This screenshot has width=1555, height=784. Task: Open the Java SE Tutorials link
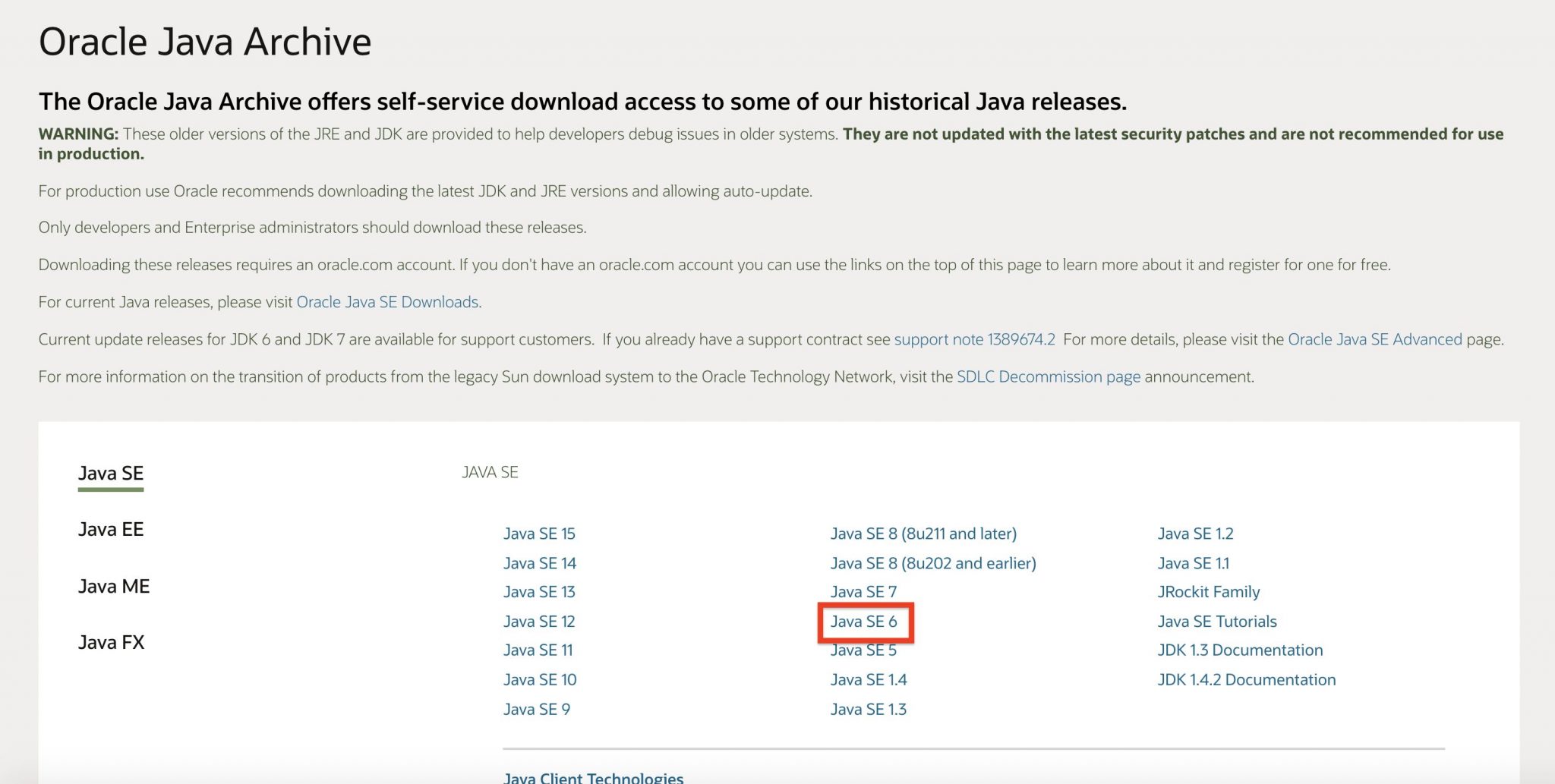tap(1216, 621)
